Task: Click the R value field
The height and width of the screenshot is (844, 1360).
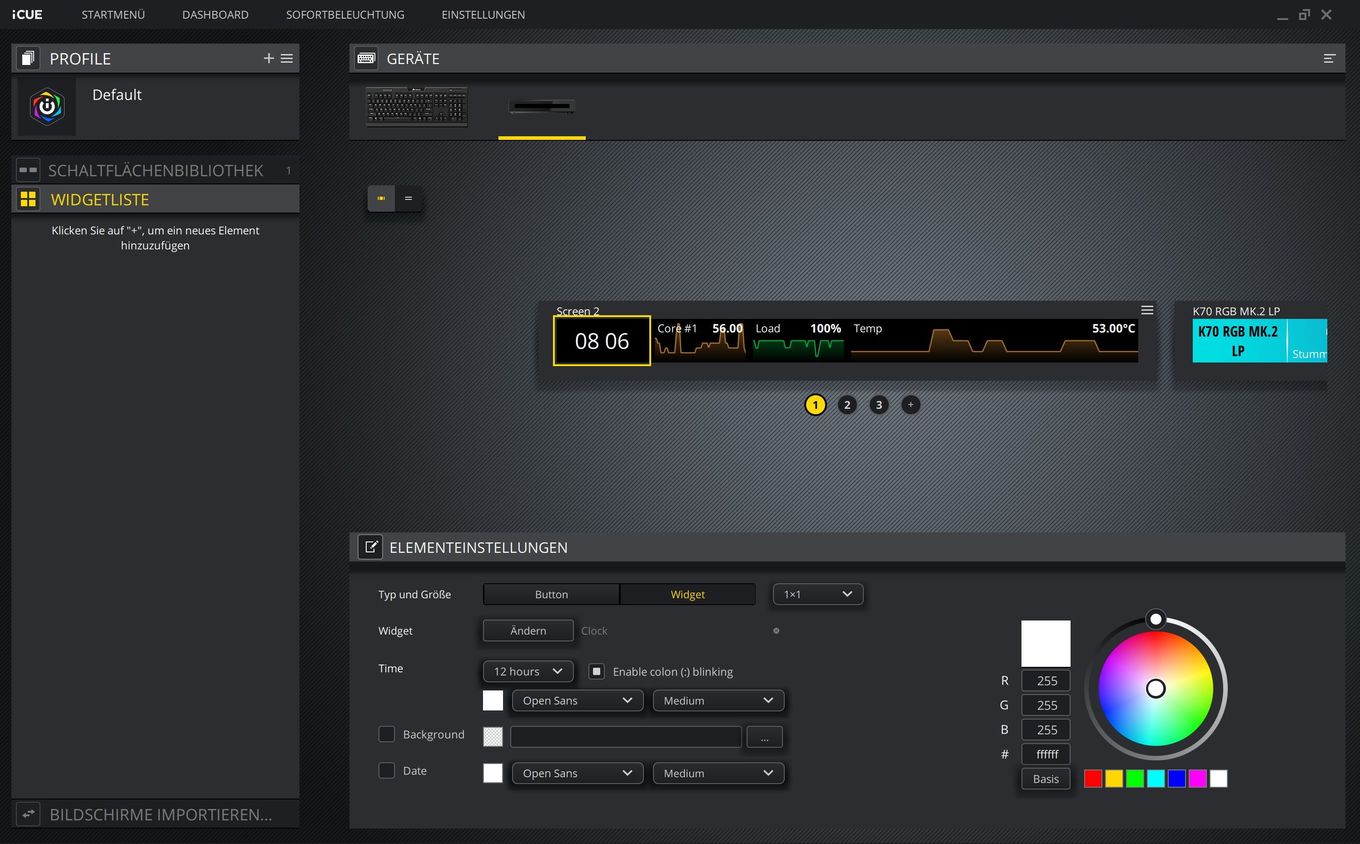Action: tap(1046, 681)
